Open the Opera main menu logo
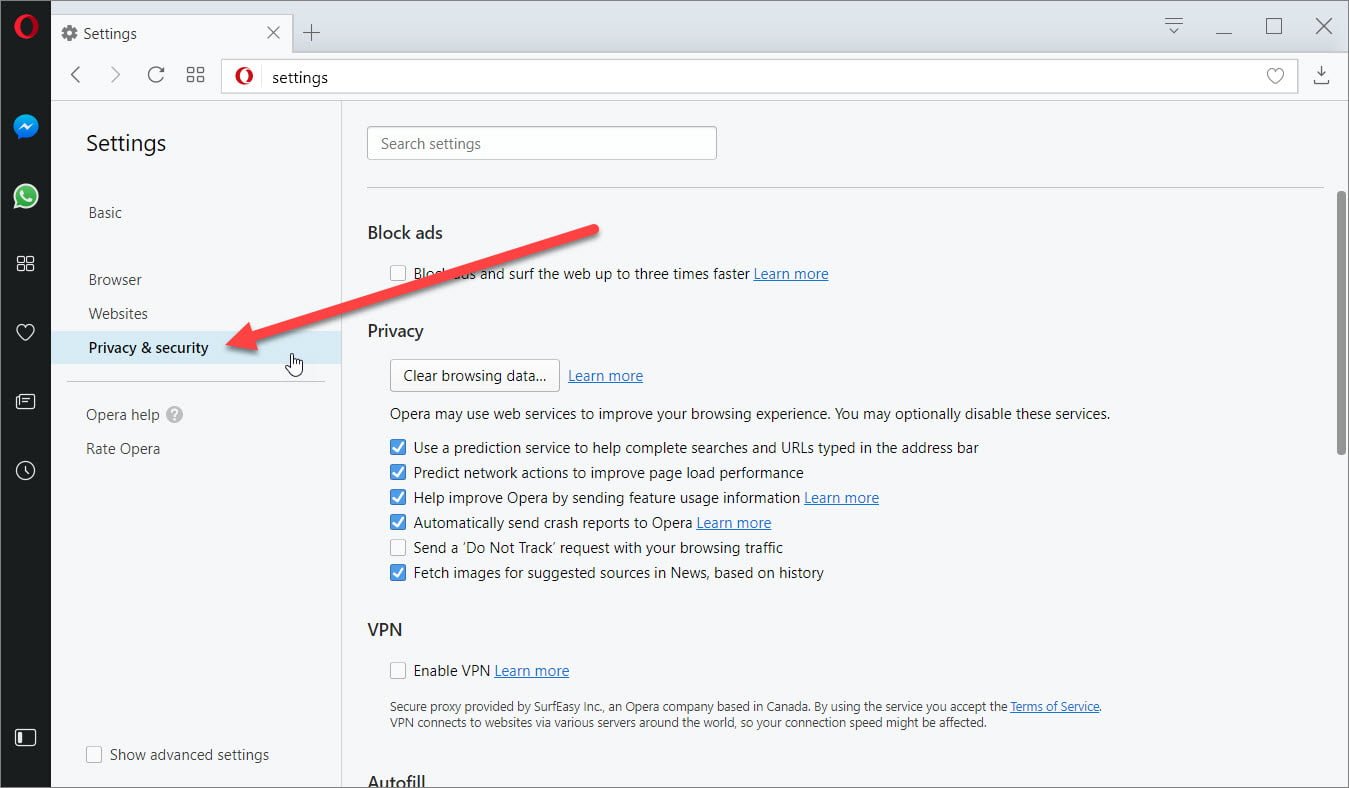 pos(25,26)
